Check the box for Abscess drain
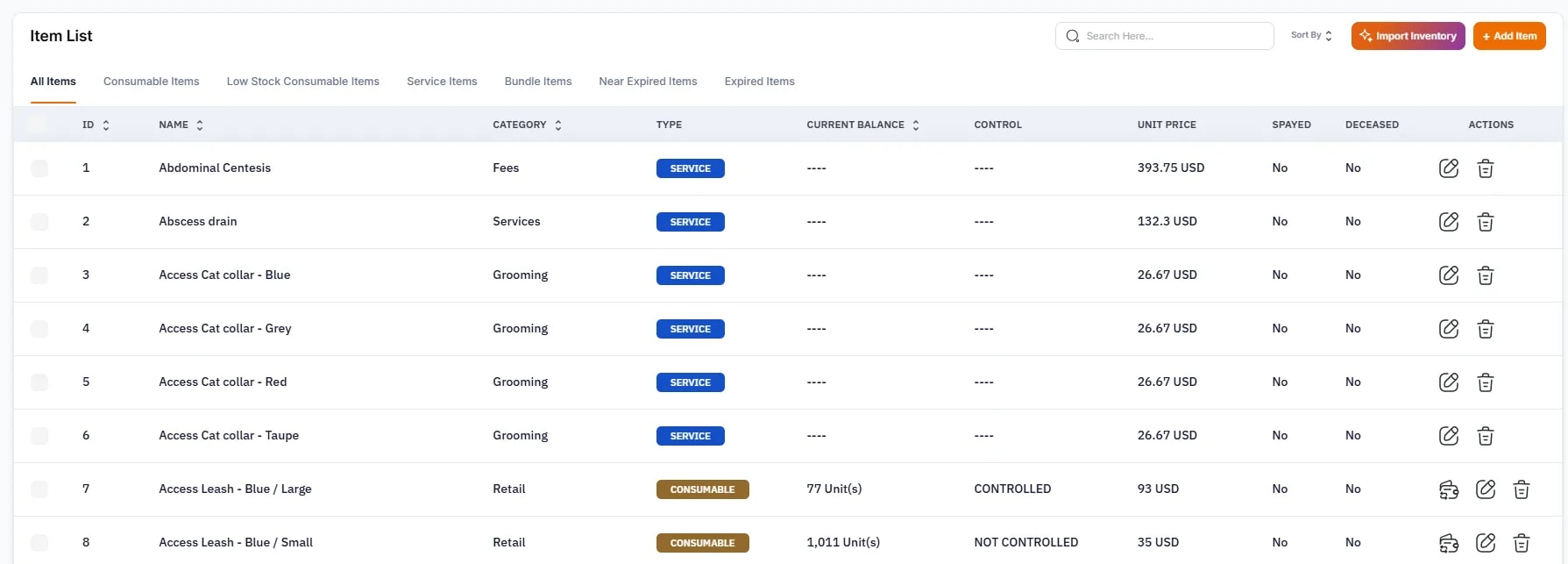1568x564 pixels. [x=39, y=222]
